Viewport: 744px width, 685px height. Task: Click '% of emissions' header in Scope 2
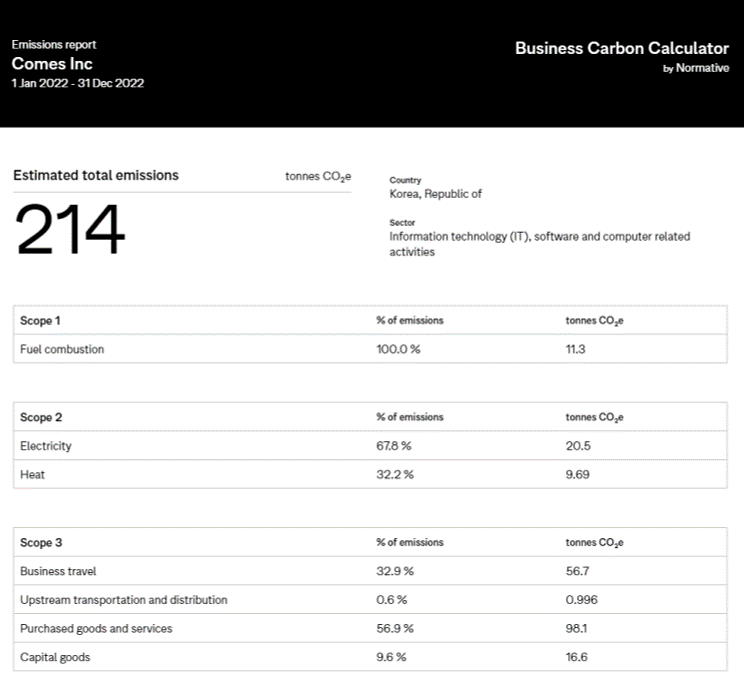point(410,417)
